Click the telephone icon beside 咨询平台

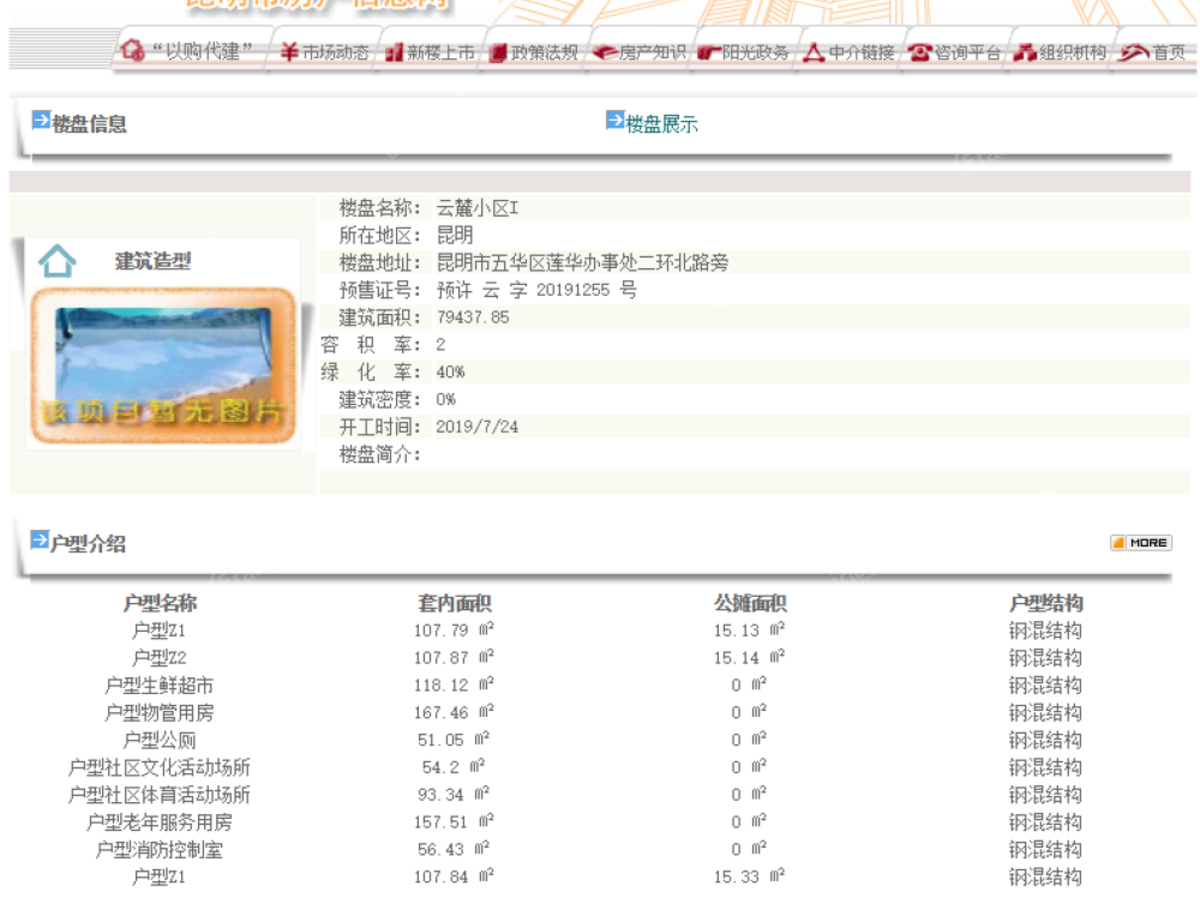tap(920, 53)
